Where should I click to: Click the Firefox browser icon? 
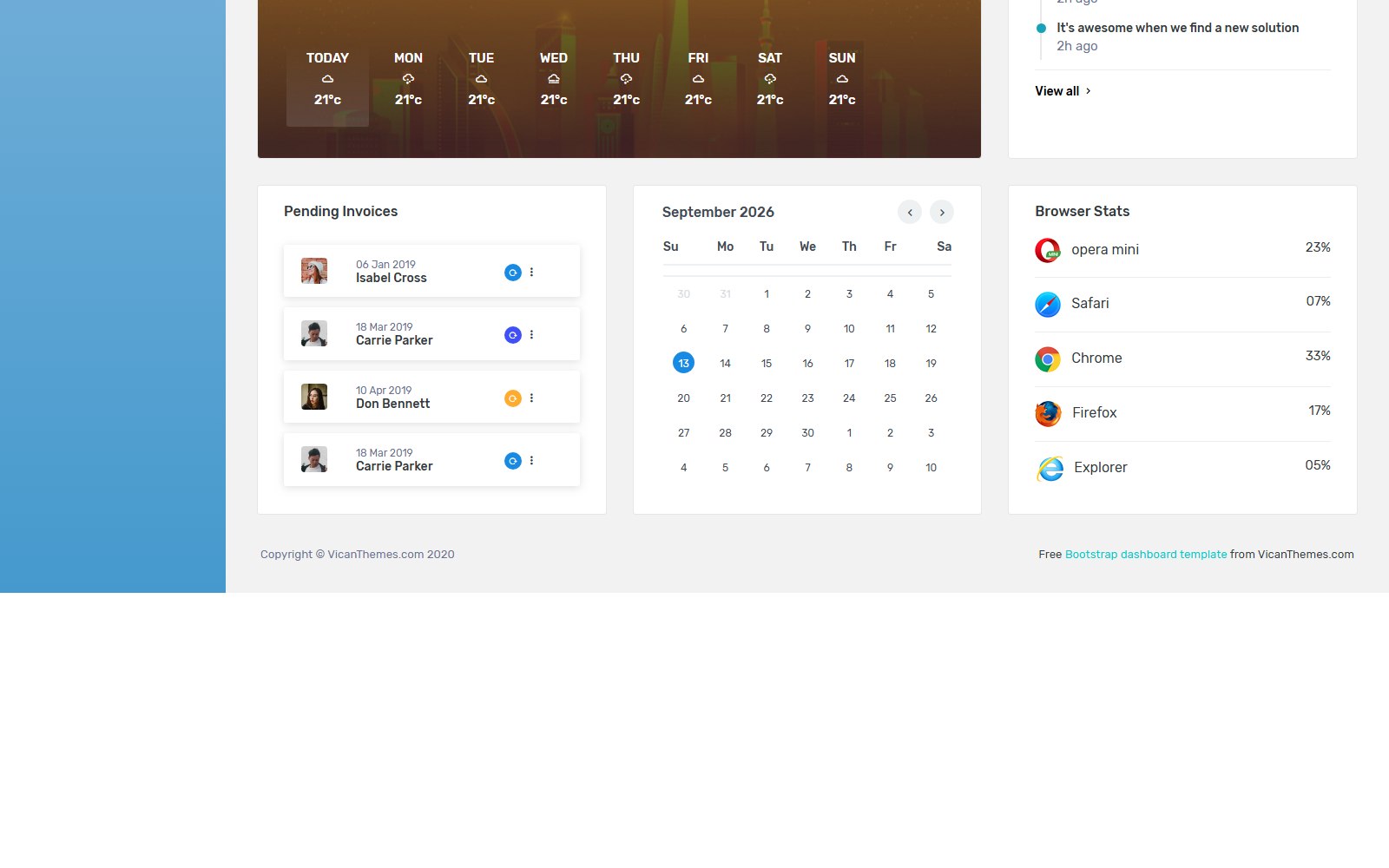point(1048,413)
